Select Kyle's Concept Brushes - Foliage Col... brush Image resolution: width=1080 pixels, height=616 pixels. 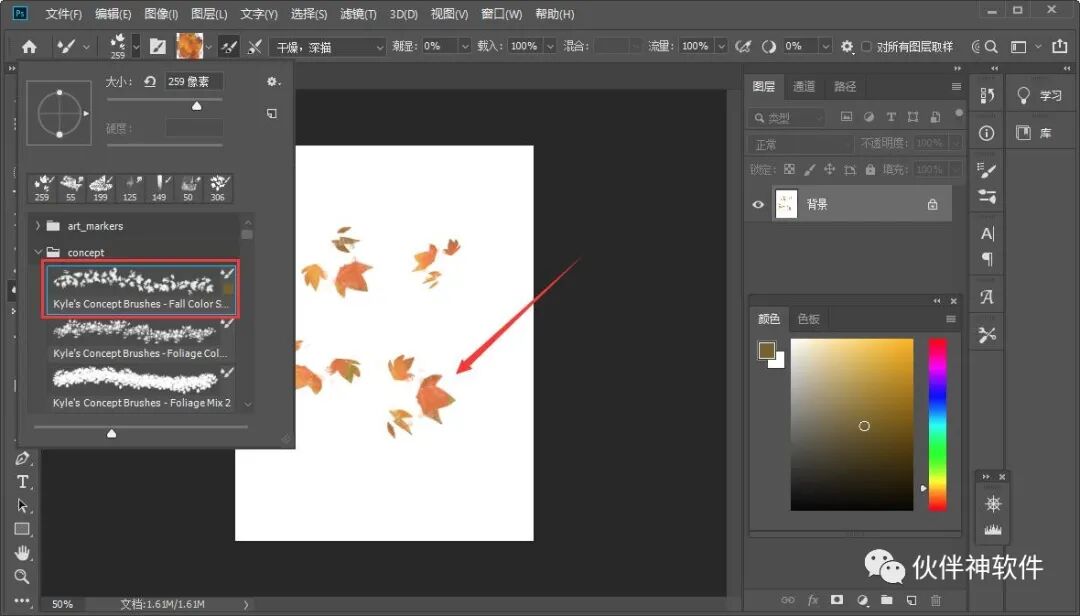point(141,340)
